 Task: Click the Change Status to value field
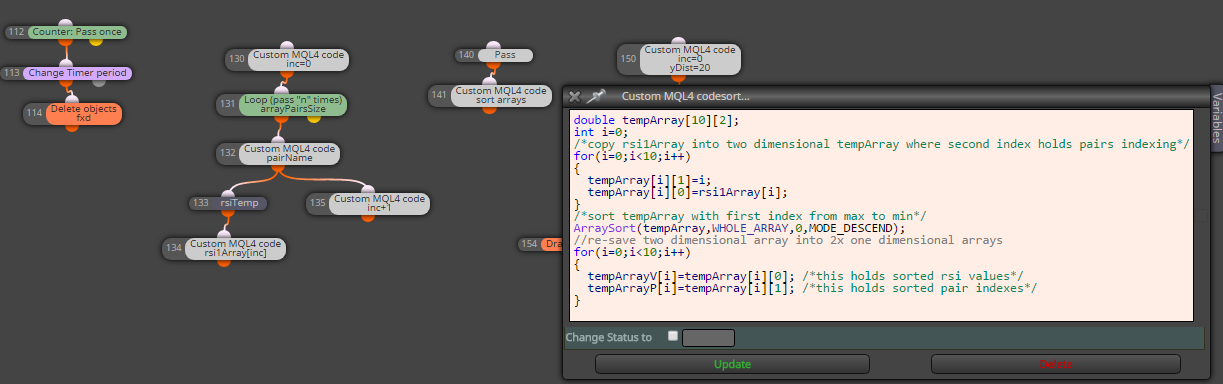pos(708,338)
